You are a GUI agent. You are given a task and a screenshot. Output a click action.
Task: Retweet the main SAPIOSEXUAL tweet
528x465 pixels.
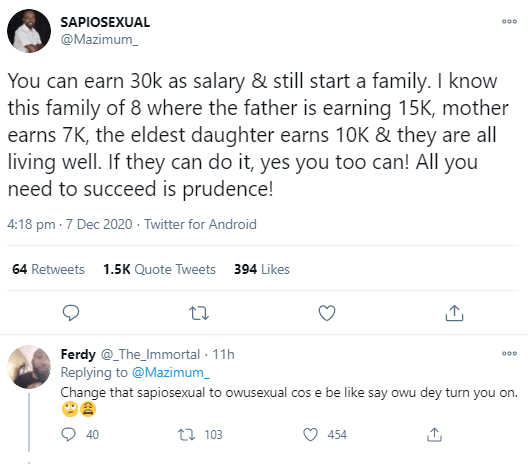[x=199, y=313]
